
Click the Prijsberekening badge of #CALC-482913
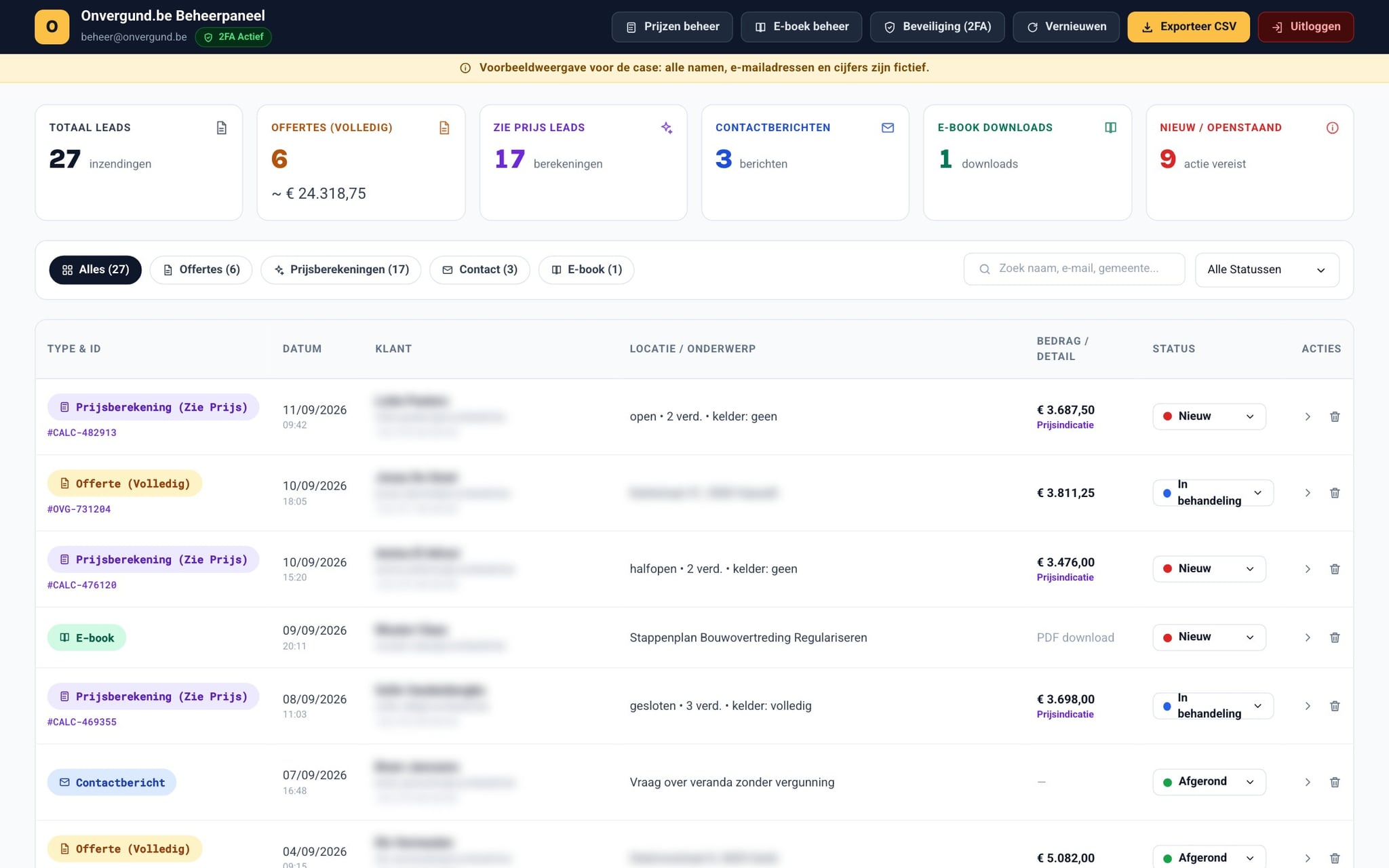point(153,407)
